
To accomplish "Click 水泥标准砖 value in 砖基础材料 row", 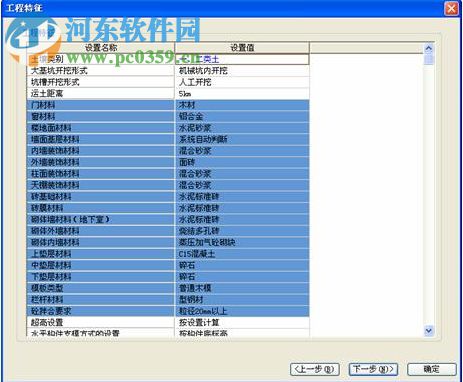I will click(x=242, y=197).
